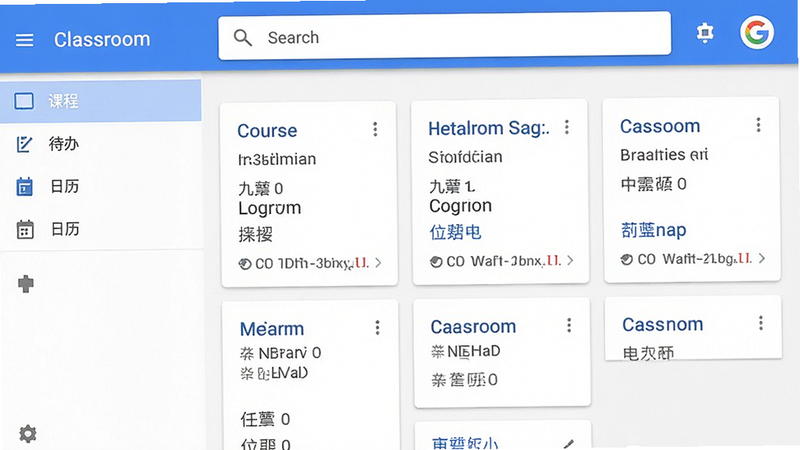Expand chevron at bottom of Cassoom card

(x=762, y=258)
